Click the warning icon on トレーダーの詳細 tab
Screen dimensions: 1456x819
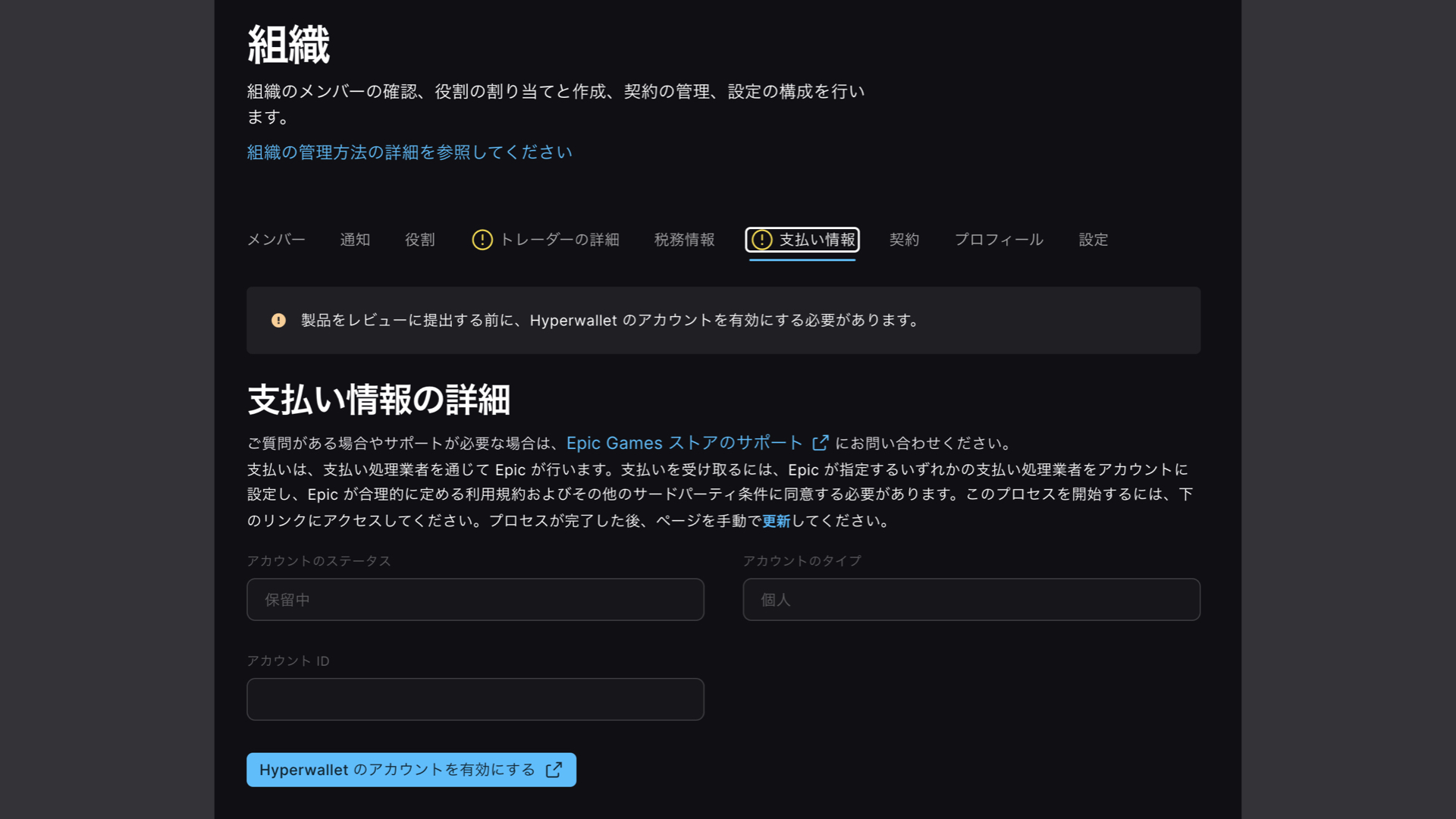482,240
